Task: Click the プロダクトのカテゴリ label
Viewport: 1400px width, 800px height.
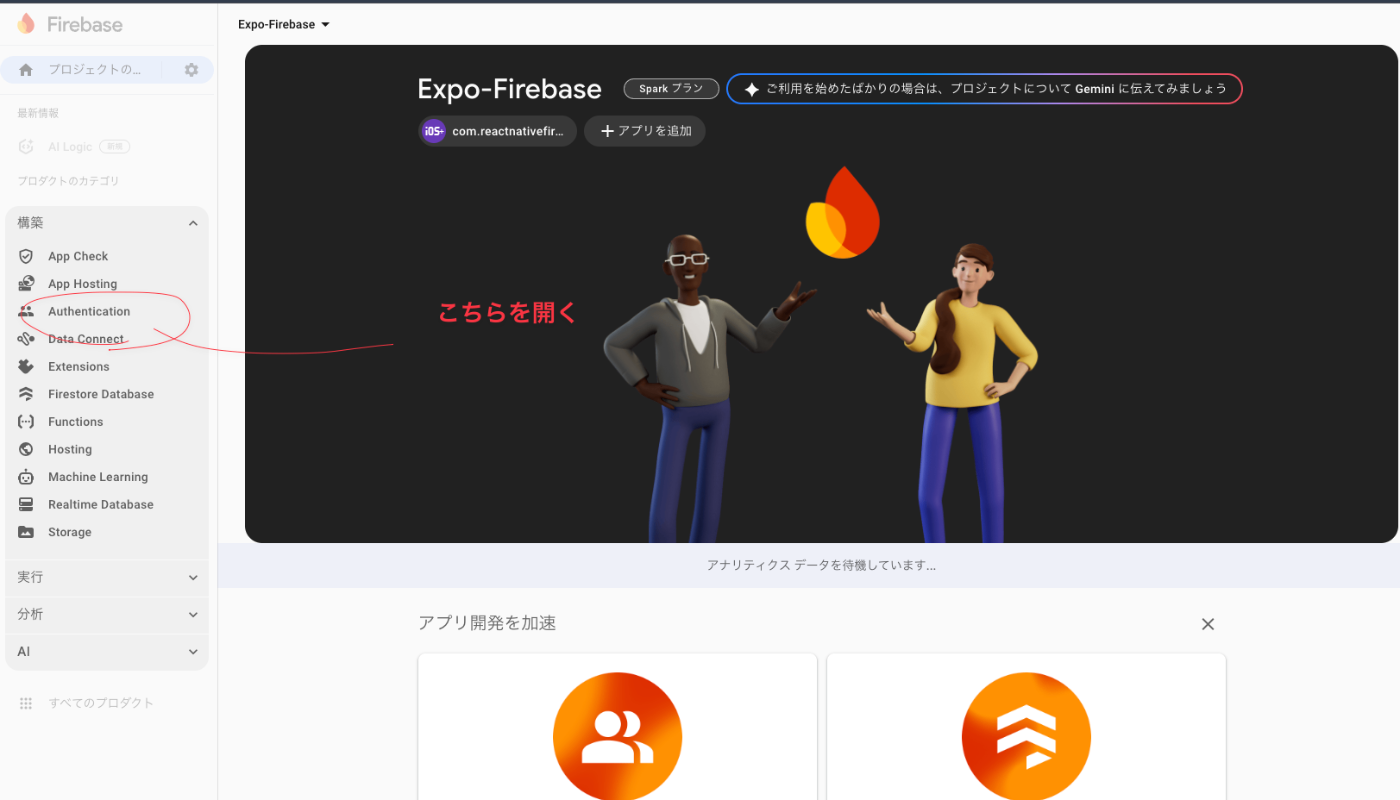Action: point(68,181)
